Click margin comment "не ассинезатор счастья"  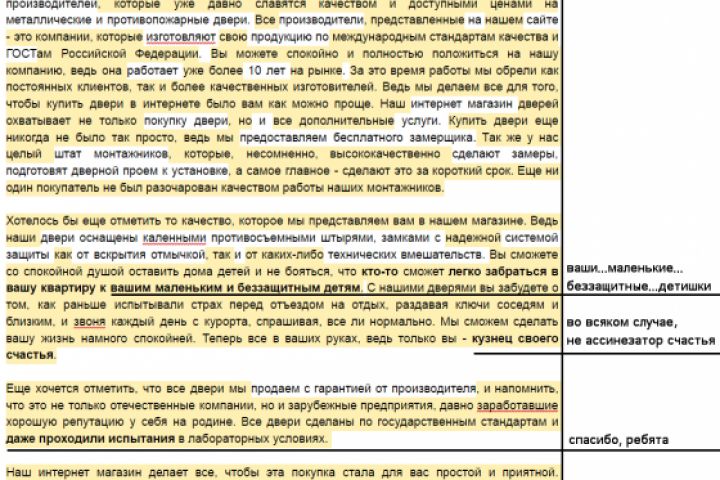point(641,341)
